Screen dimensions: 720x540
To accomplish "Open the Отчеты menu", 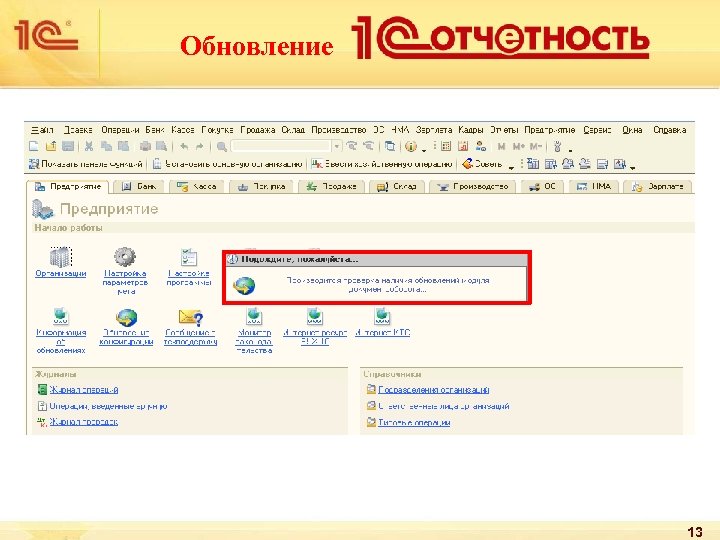I will (x=504, y=130).
